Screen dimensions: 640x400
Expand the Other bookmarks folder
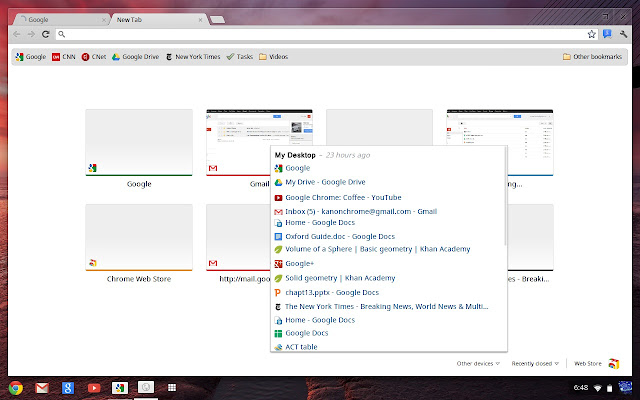pyautogui.click(x=592, y=57)
